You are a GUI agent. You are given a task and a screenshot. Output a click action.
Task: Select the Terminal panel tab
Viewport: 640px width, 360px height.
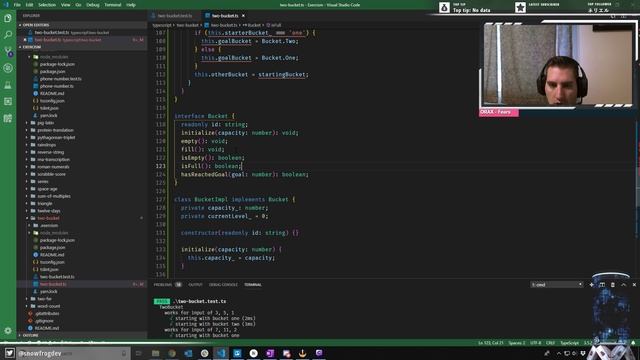point(253,284)
